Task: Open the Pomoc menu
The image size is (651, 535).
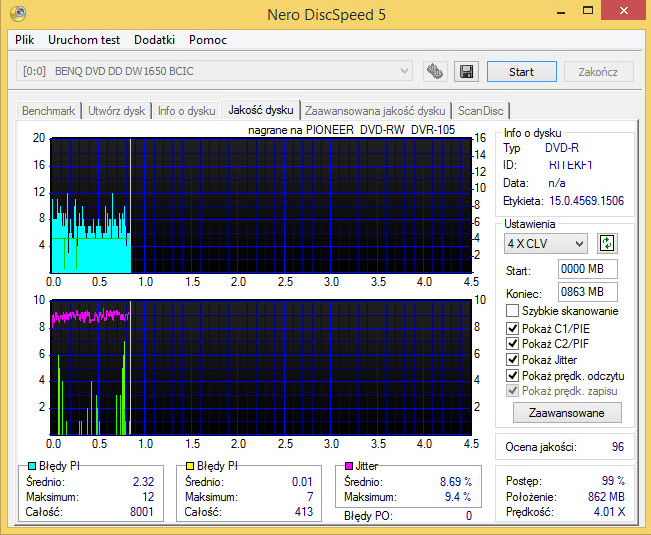Action: (x=208, y=40)
